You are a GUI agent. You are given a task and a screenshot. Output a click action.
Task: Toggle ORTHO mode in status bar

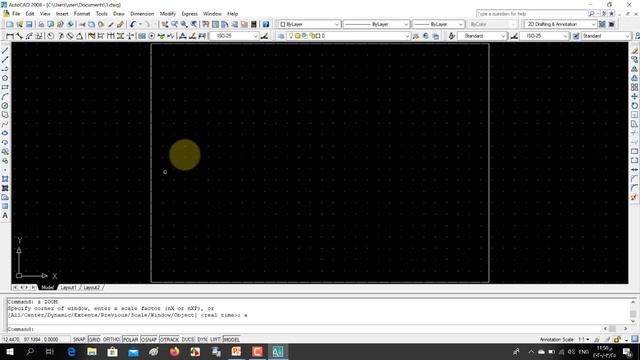coord(111,340)
